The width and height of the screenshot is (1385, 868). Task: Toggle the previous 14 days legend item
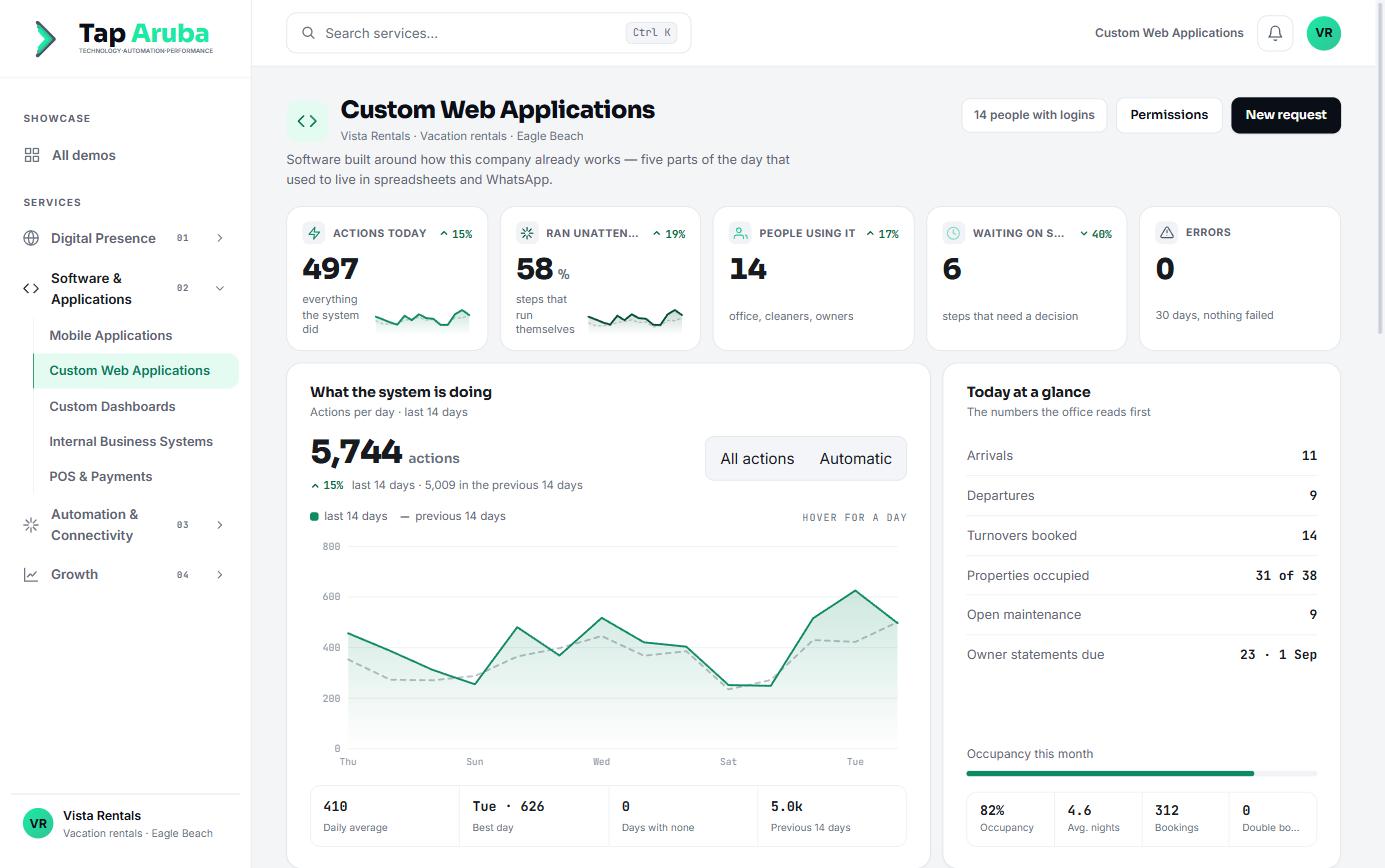click(453, 516)
